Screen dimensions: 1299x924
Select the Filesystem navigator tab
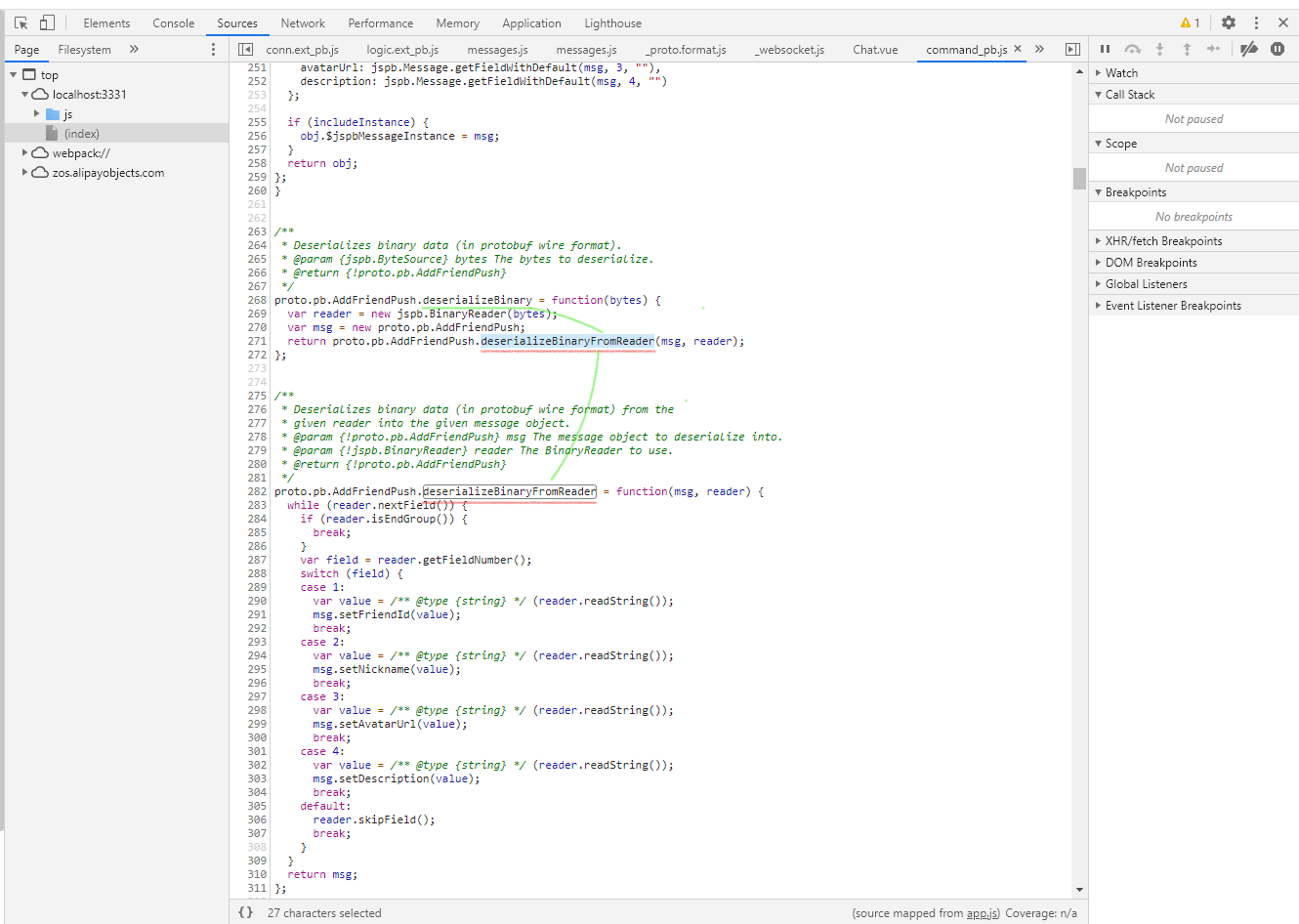(x=84, y=50)
